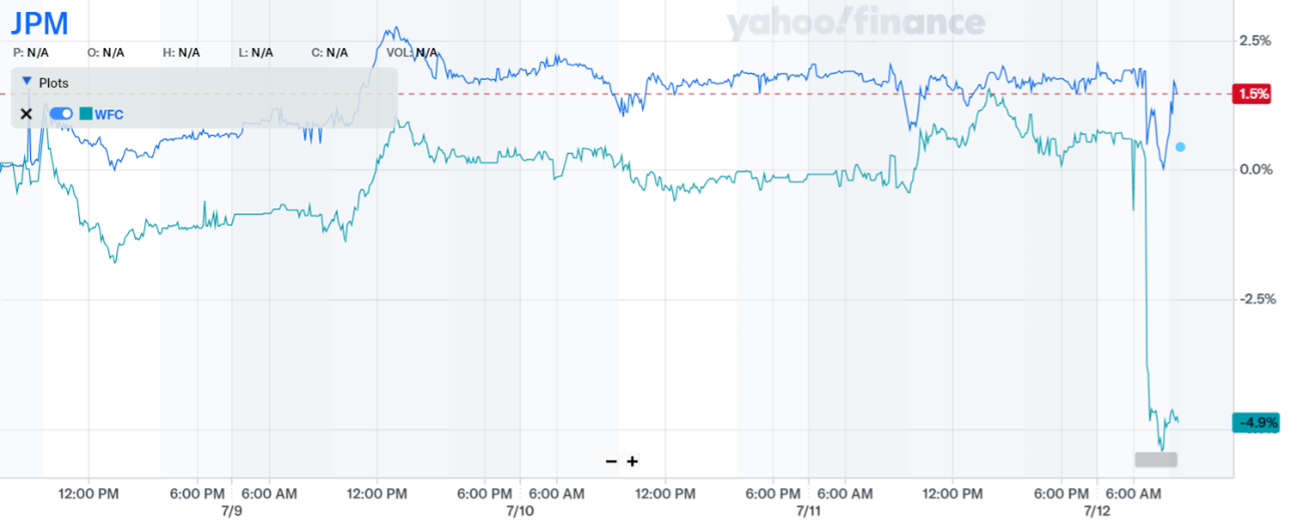Click the red 1.5% JPM price tag
This screenshot has width=1297, height=520.
(1254, 94)
